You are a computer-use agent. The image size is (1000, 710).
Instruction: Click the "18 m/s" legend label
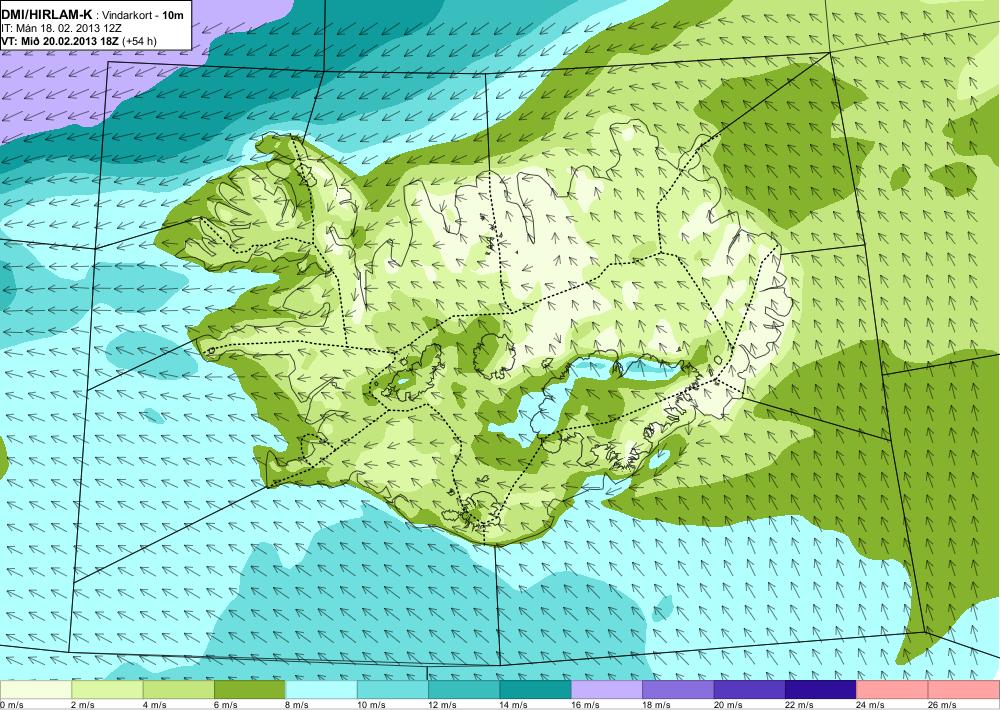click(657, 705)
